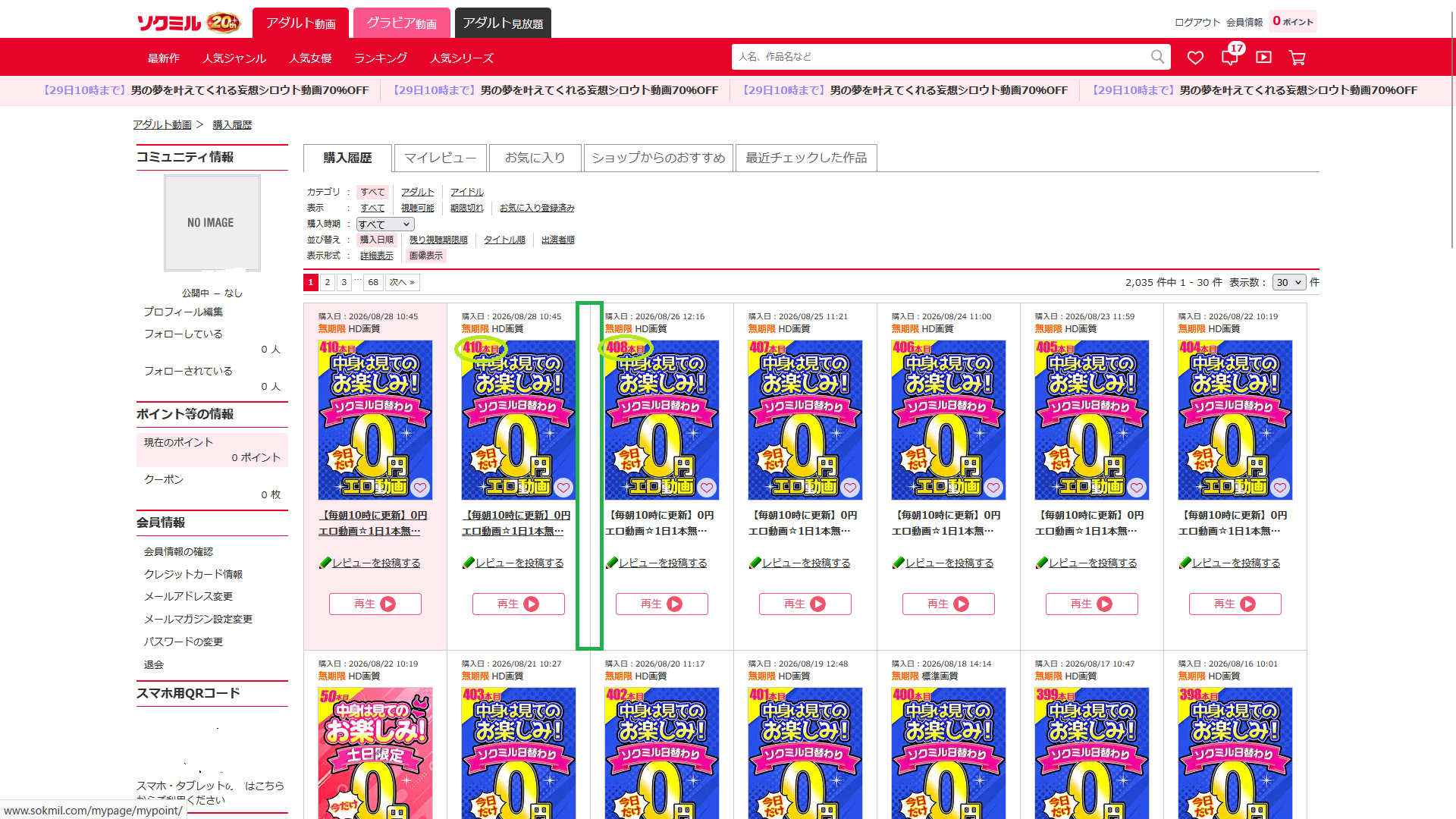The height and width of the screenshot is (819, 1456).
Task: Sort by タイトル順
Action: 505,240
